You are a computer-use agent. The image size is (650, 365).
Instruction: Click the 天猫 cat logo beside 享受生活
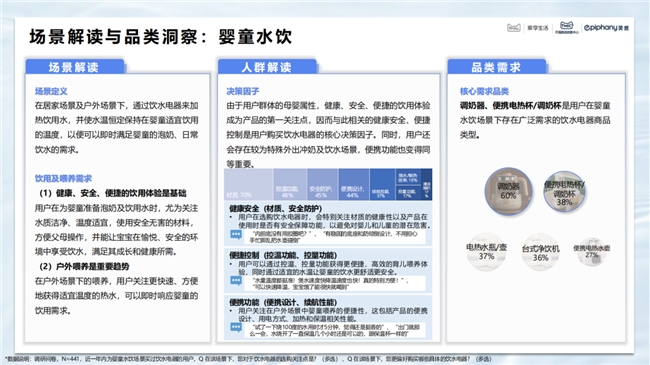pos(514,28)
